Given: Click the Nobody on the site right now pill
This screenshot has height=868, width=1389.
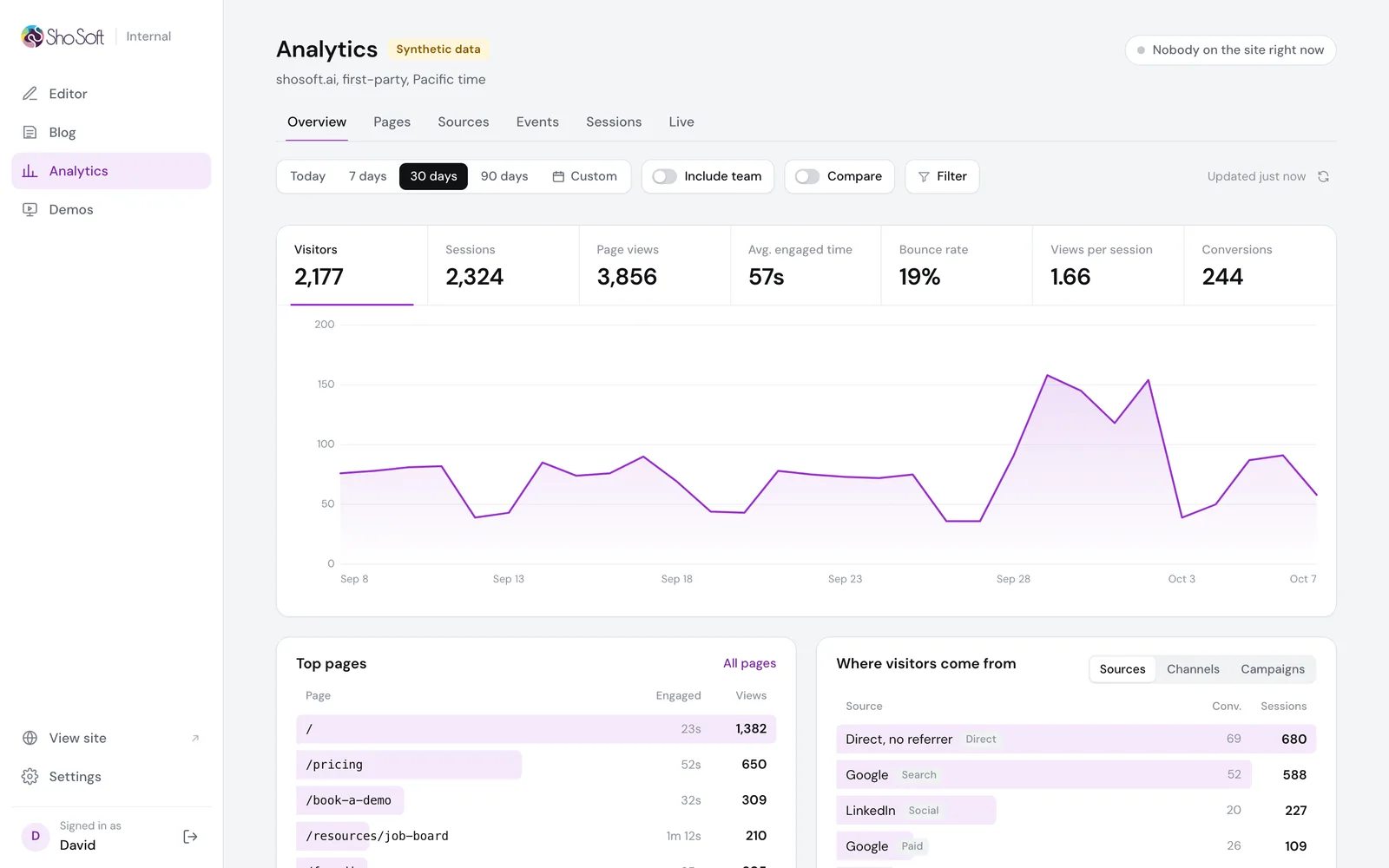Looking at the screenshot, I should click(x=1230, y=50).
